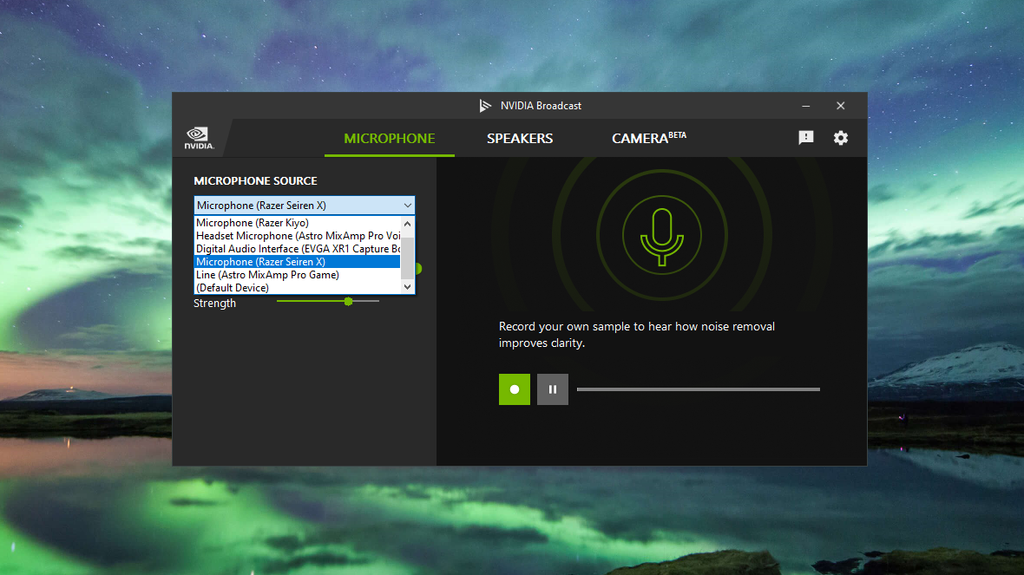Select Microphone (Razer Kiyo) from the list
Image resolution: width=1024 pixels, height=575 pixels.
click(298, 223)
